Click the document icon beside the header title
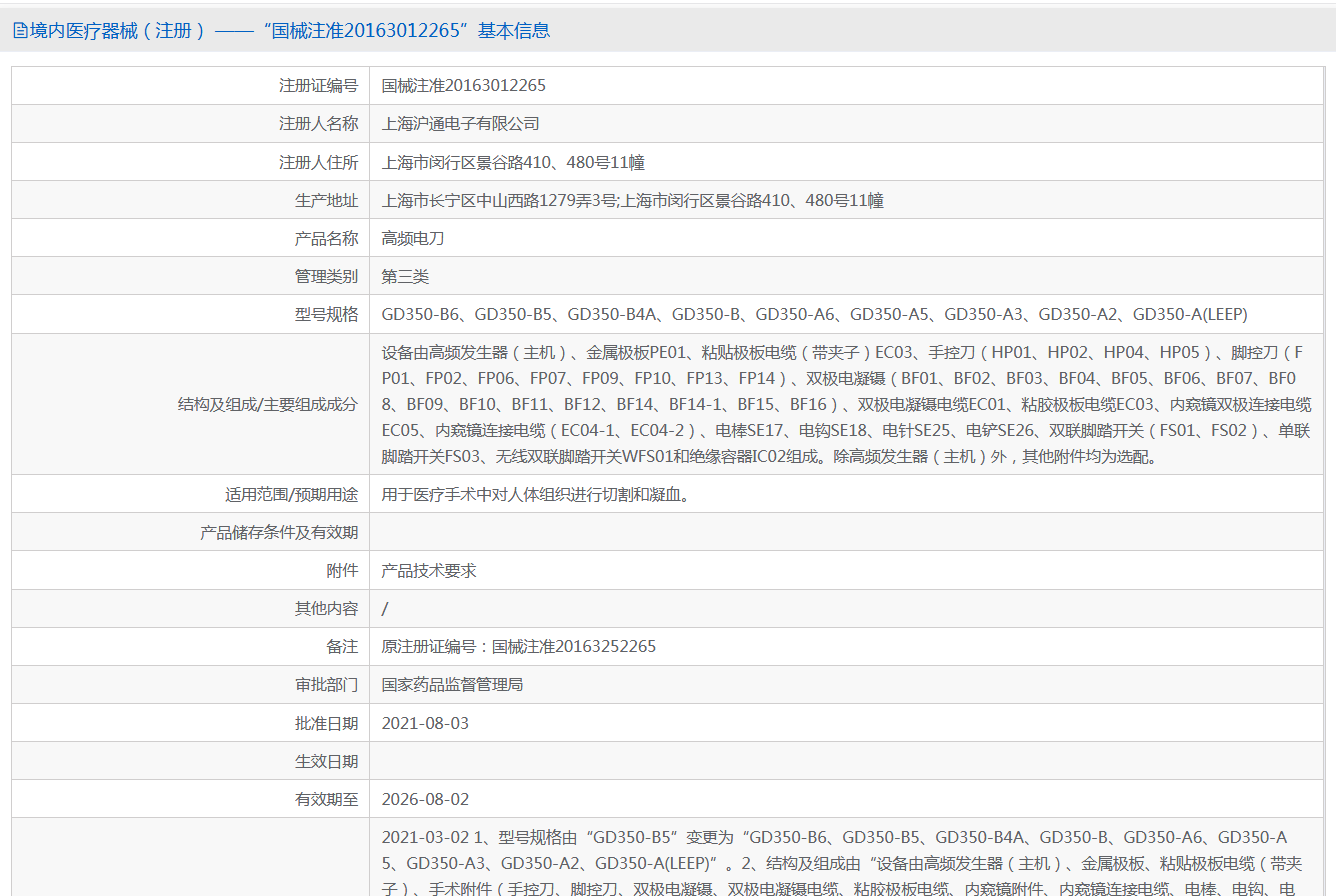The height and width of the screenshot is (896, 1336). coord(20,31)
